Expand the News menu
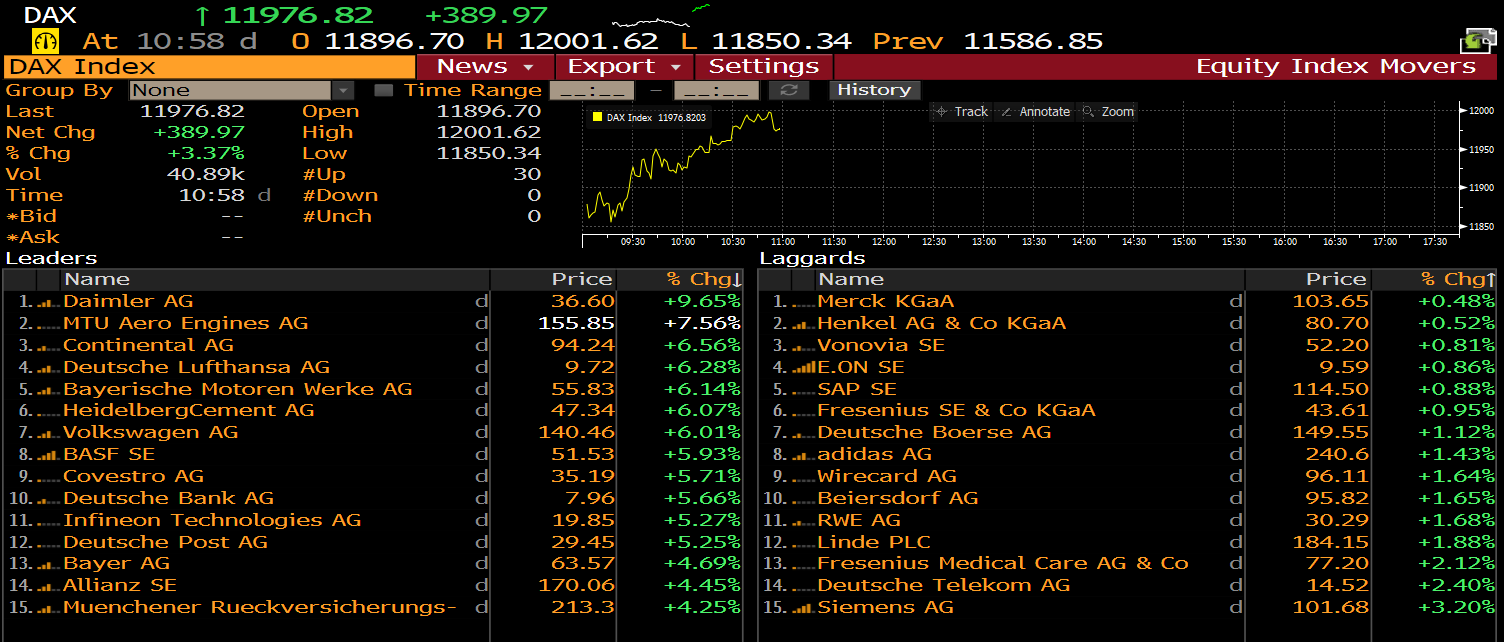The height and width of the screenshot is (642, 1504). pos(485,67)
